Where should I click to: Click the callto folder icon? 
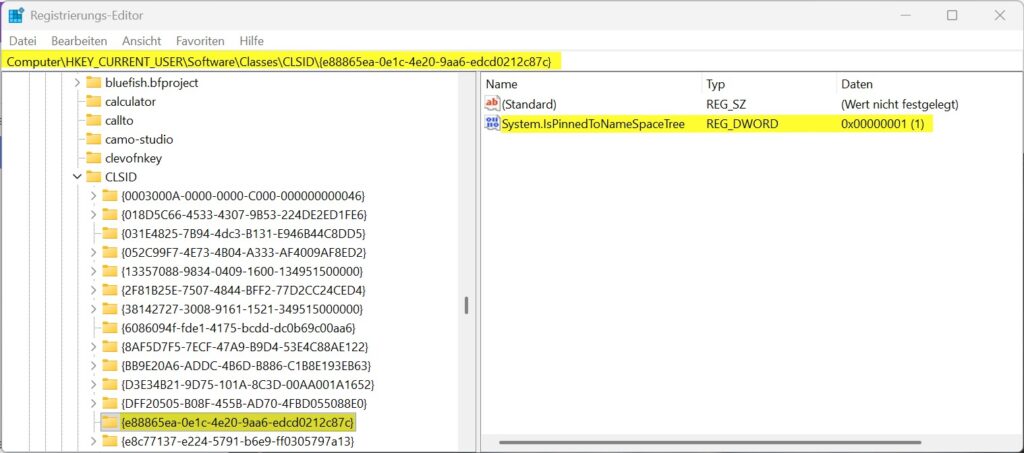(94, 121)
